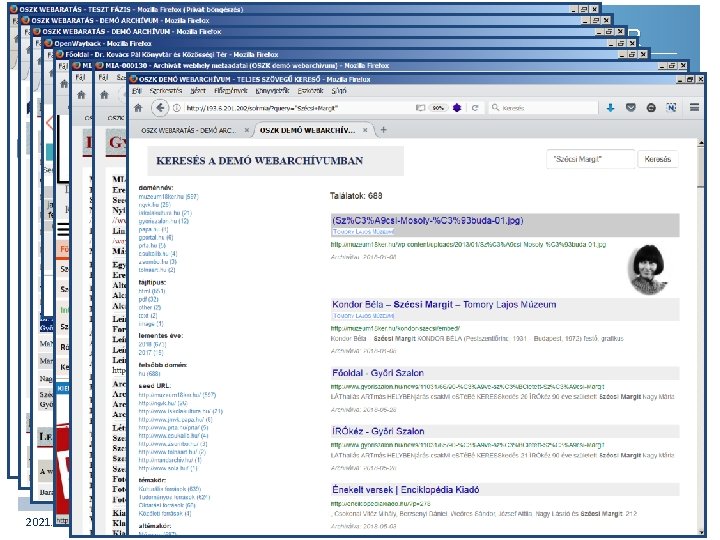Close the OSZK DEMÓ WEBARCHÍV... tab
Viewport: 720px width, 540px height.
tap(365, 130)
